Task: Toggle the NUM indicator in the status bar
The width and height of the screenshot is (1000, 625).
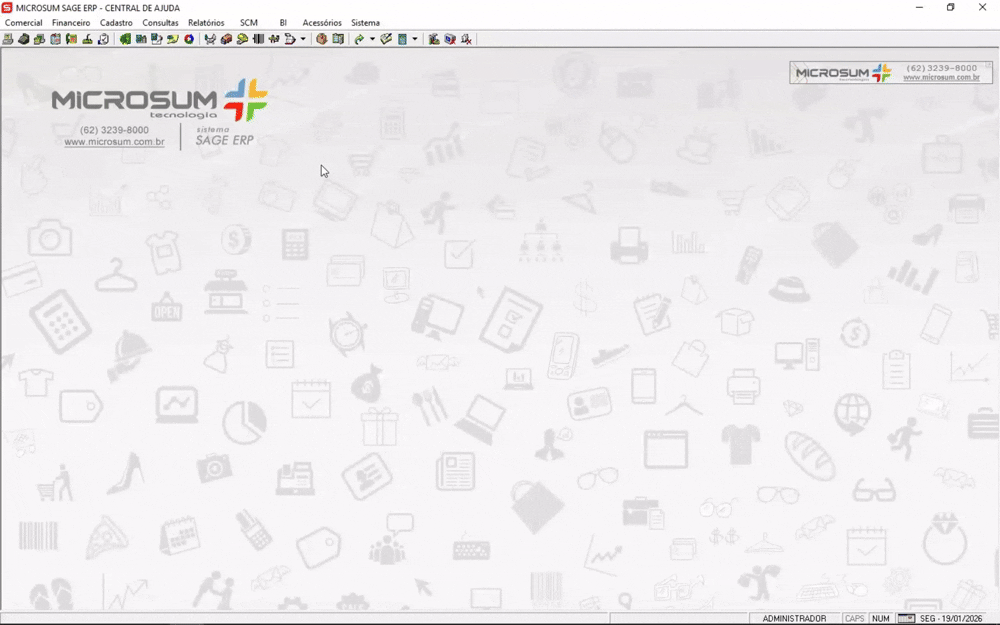Action: [881, 618]
